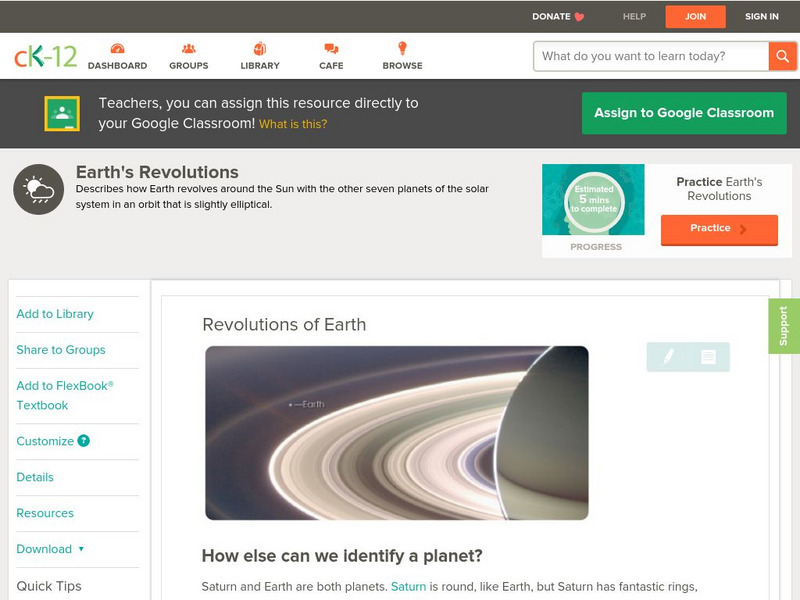The width and height of the screenshot is (800, 600).
Task: Expand the Download dropdown arrow
Action: point(81,549)
